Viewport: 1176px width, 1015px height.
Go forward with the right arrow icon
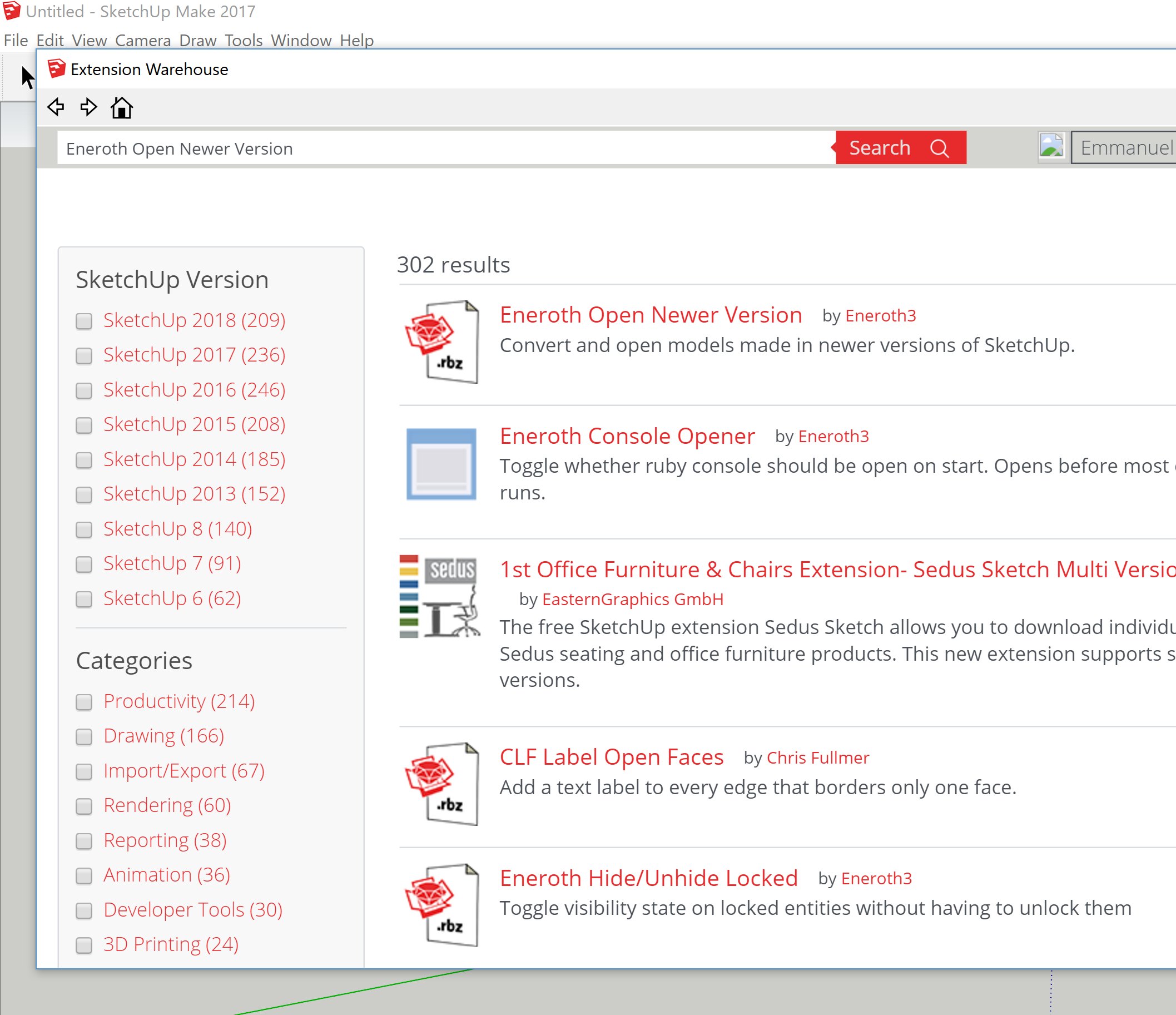coord(88,107)
